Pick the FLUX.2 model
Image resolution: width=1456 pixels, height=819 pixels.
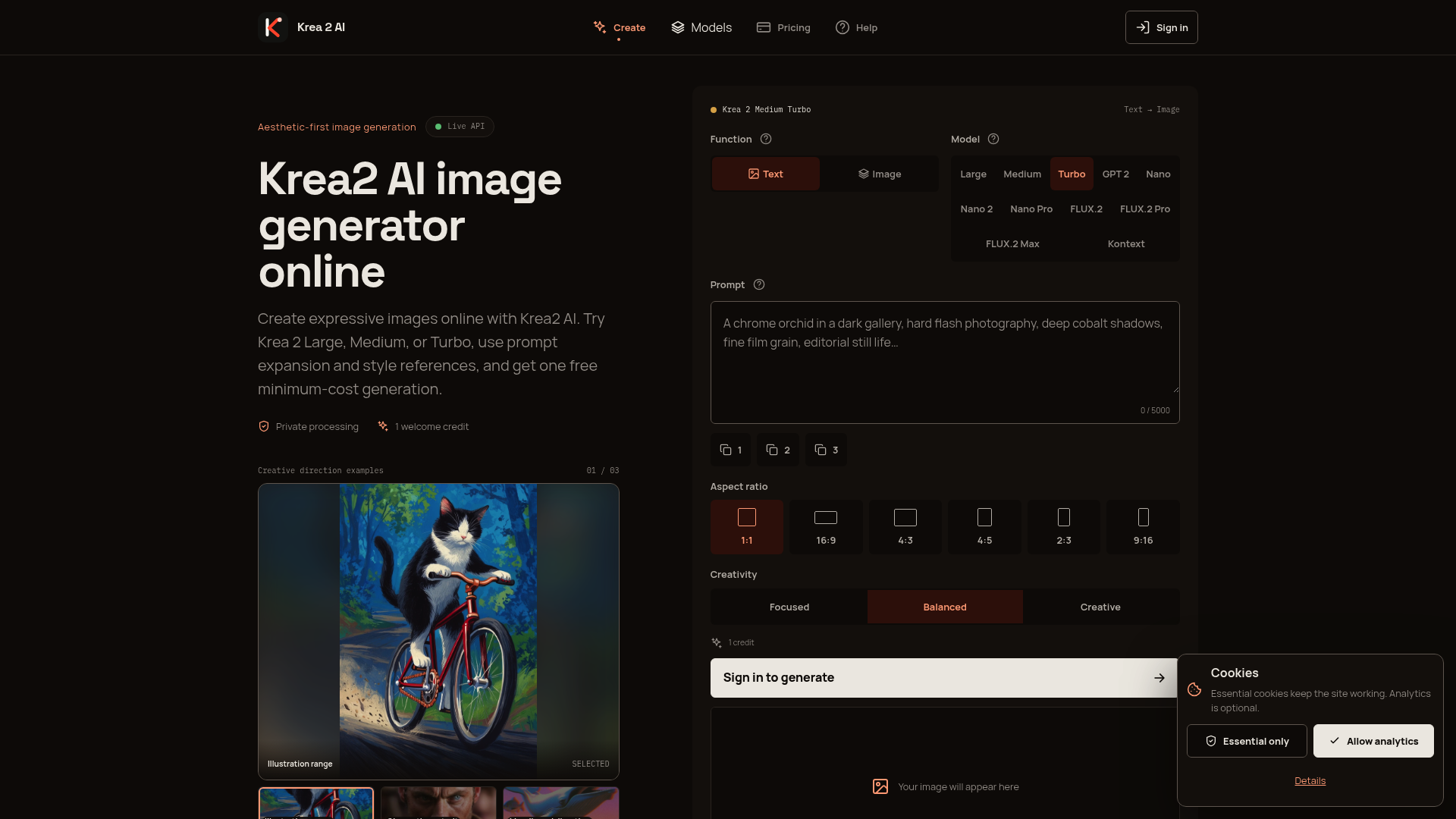[1086, 209]
